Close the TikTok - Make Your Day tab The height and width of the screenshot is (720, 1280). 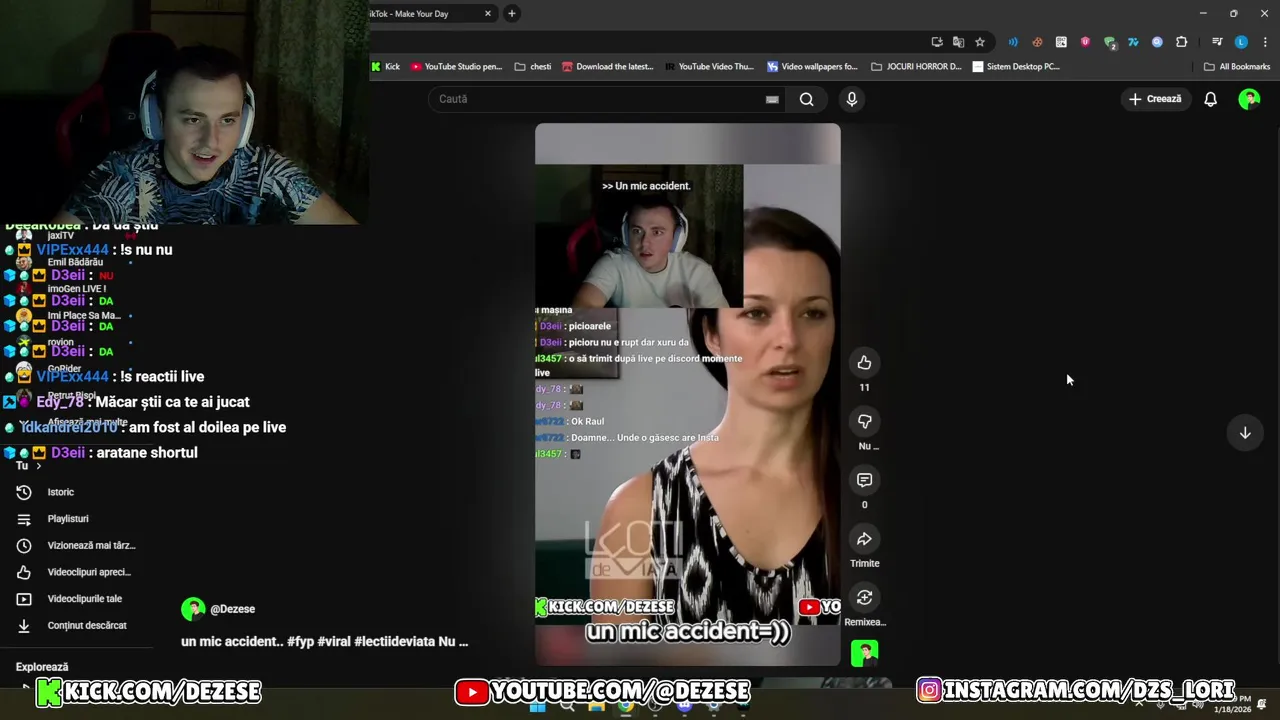[488, 14]
